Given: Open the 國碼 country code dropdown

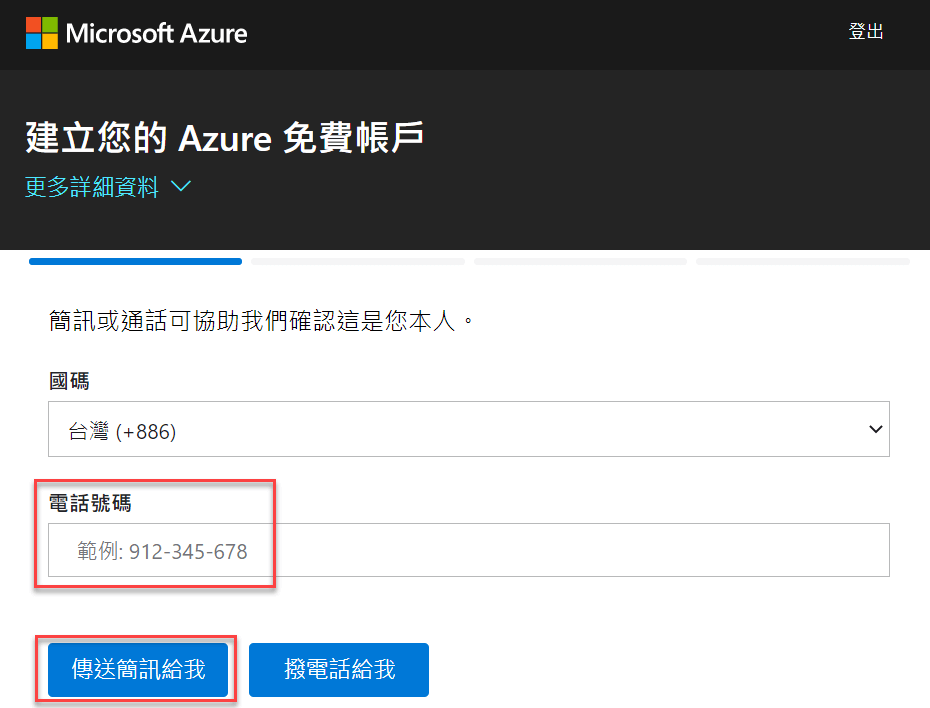Looking at the screenshot, I should 469,429.
